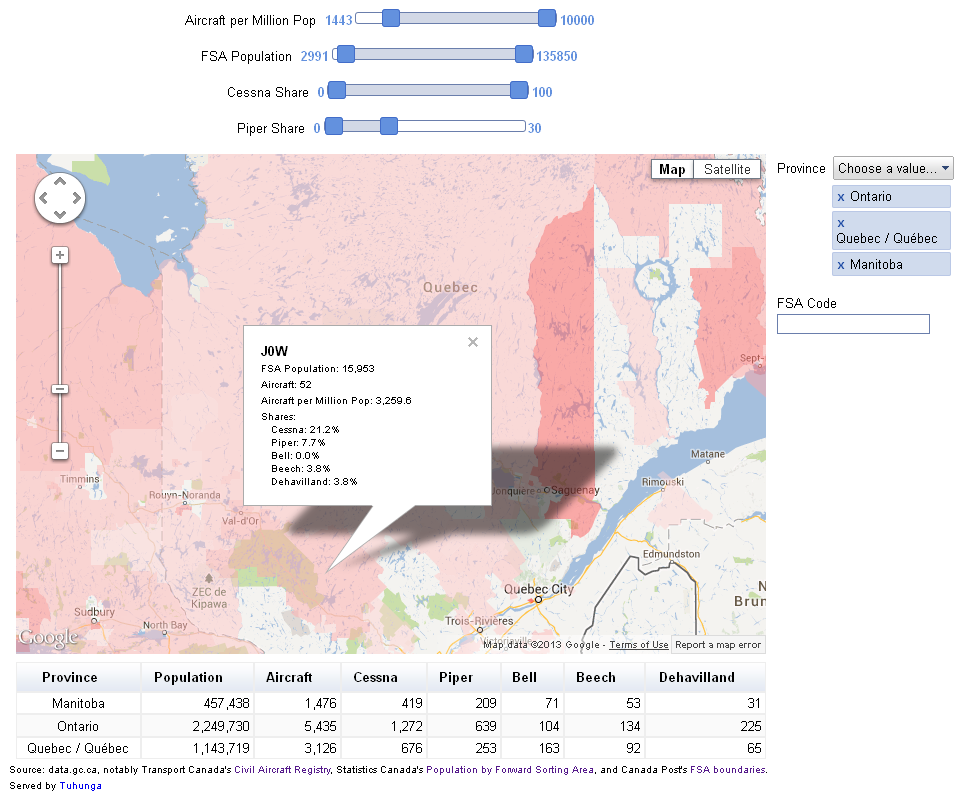
Task: Zoom out the map with the minus button
Action: (x=60, y=451)
